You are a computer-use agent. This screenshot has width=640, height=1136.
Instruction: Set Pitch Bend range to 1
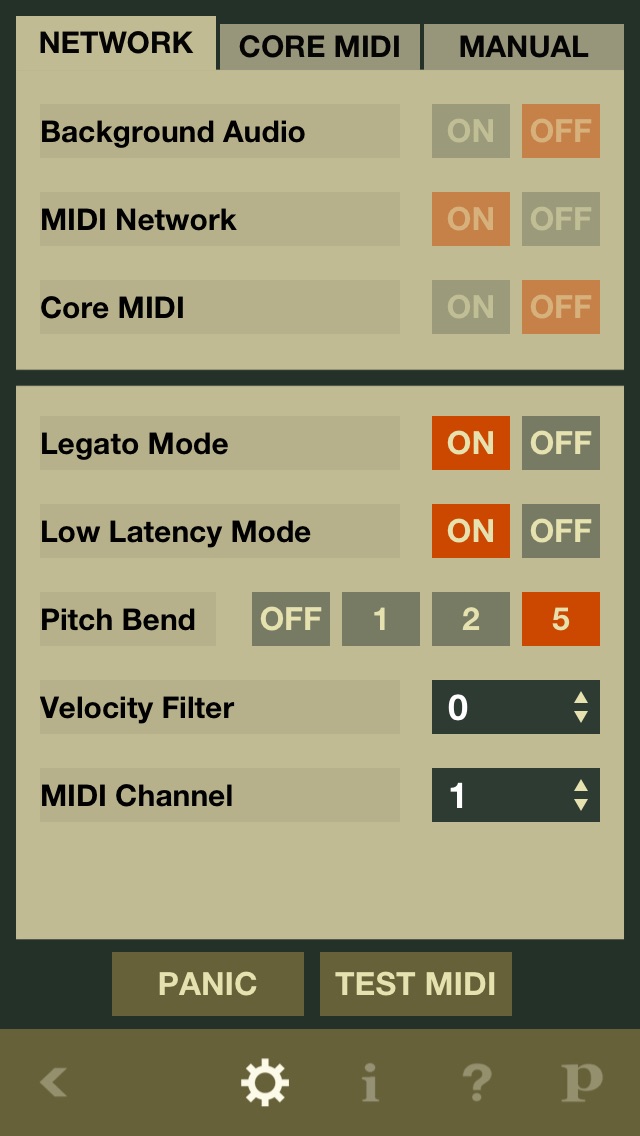click(381, 619)
